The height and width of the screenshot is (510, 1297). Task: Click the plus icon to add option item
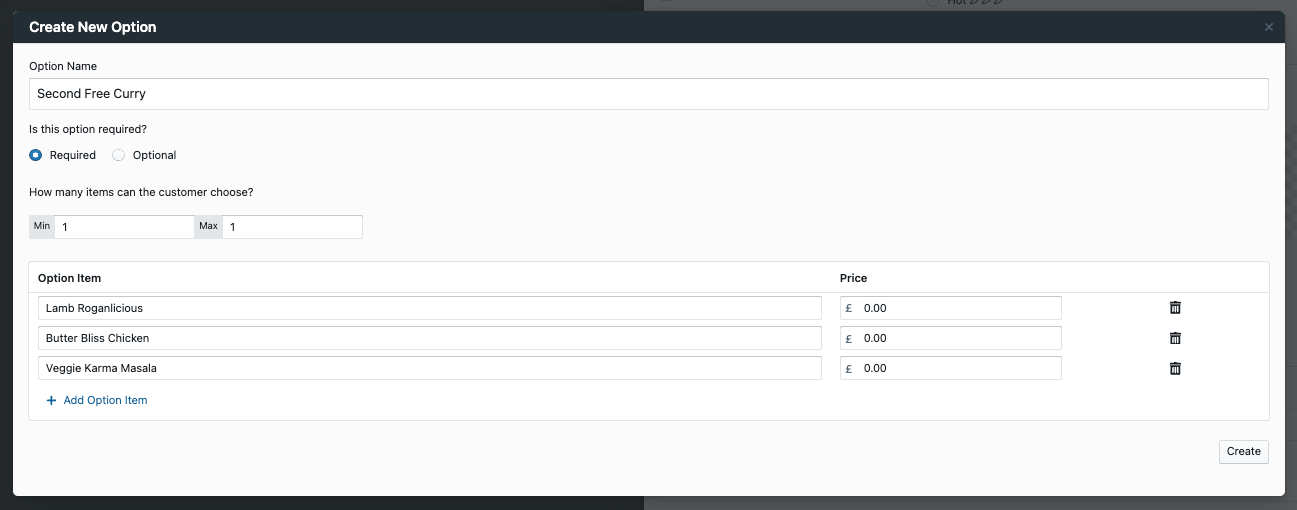point(51,400)
